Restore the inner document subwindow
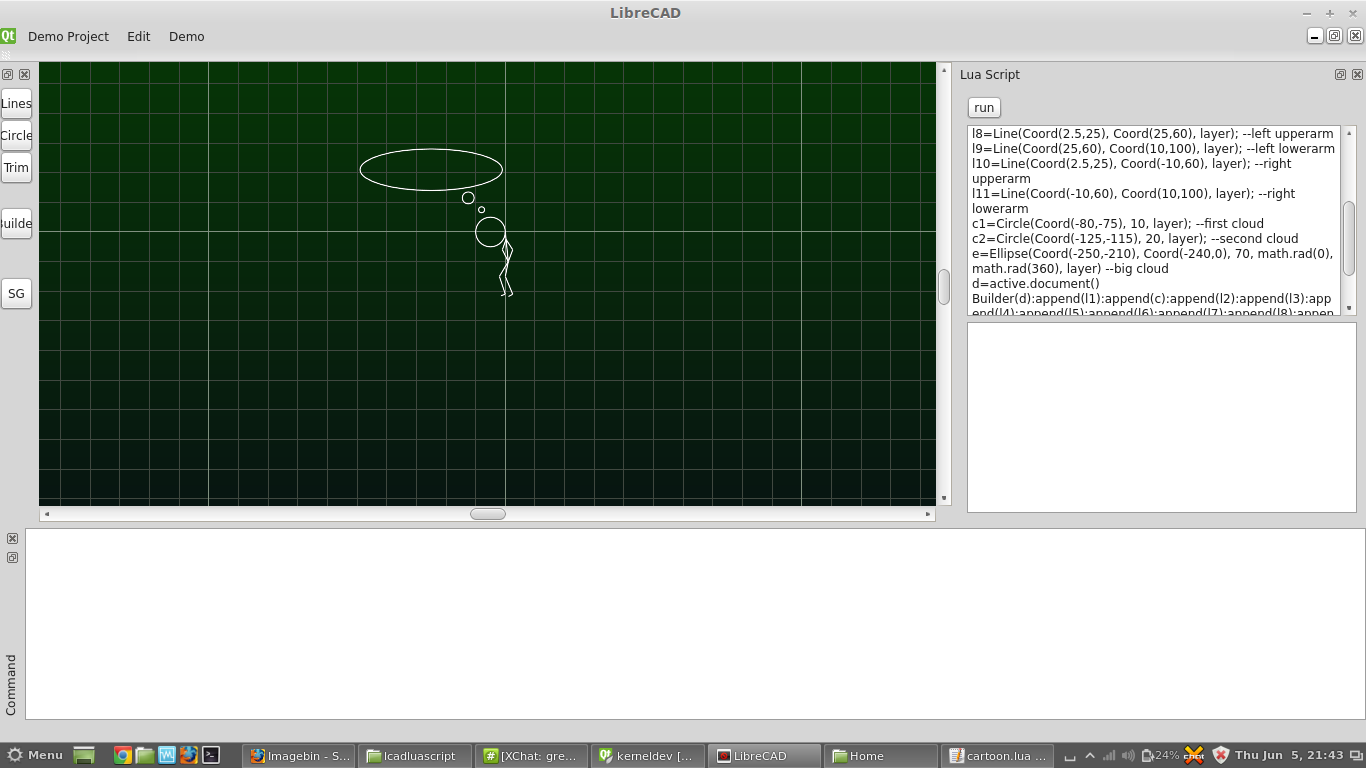This screenshot has height=768, width=1366. [1335, 36]
